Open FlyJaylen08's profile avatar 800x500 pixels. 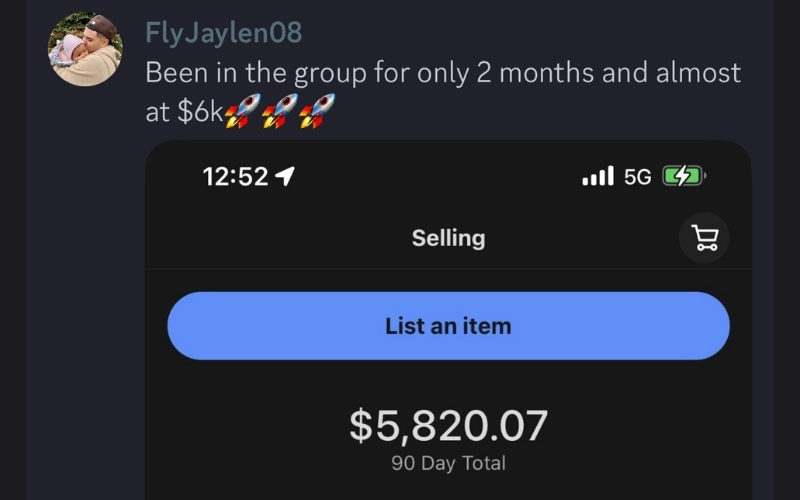[86, 49]
